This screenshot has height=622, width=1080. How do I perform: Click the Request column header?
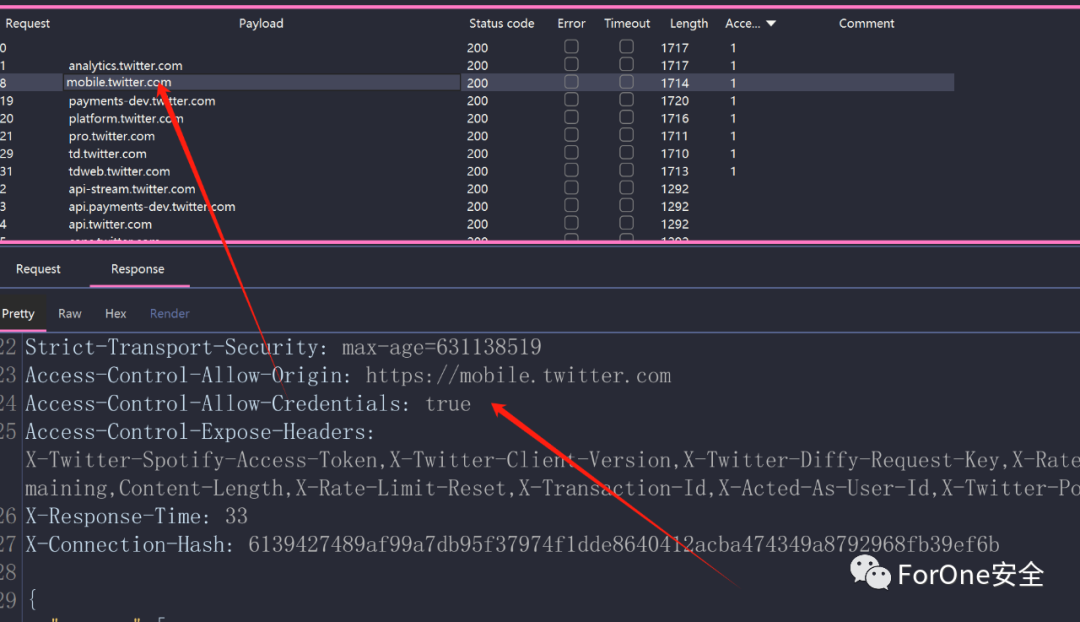[x=28, y=23]
